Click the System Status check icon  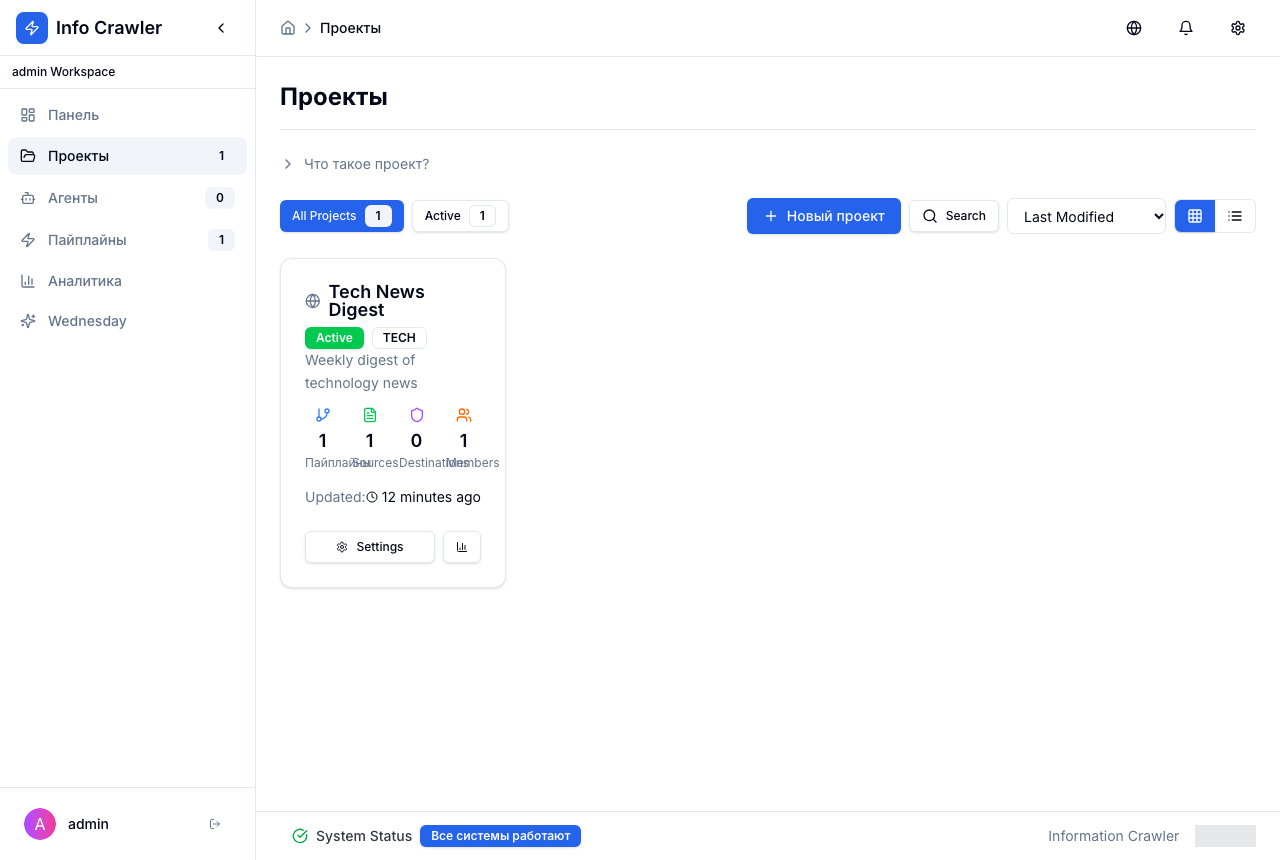300,836
